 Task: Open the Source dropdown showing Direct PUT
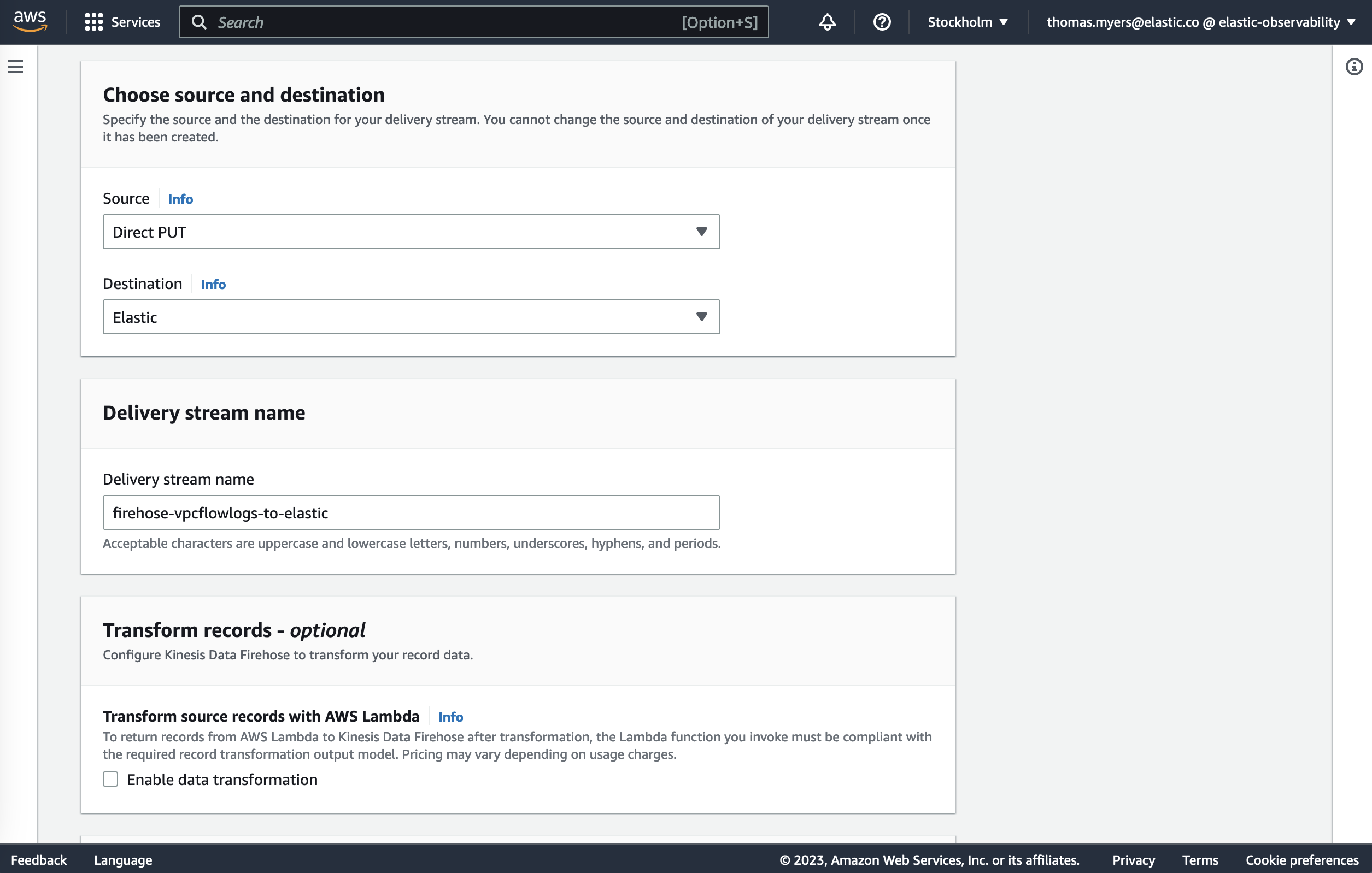tap(412, 232)
